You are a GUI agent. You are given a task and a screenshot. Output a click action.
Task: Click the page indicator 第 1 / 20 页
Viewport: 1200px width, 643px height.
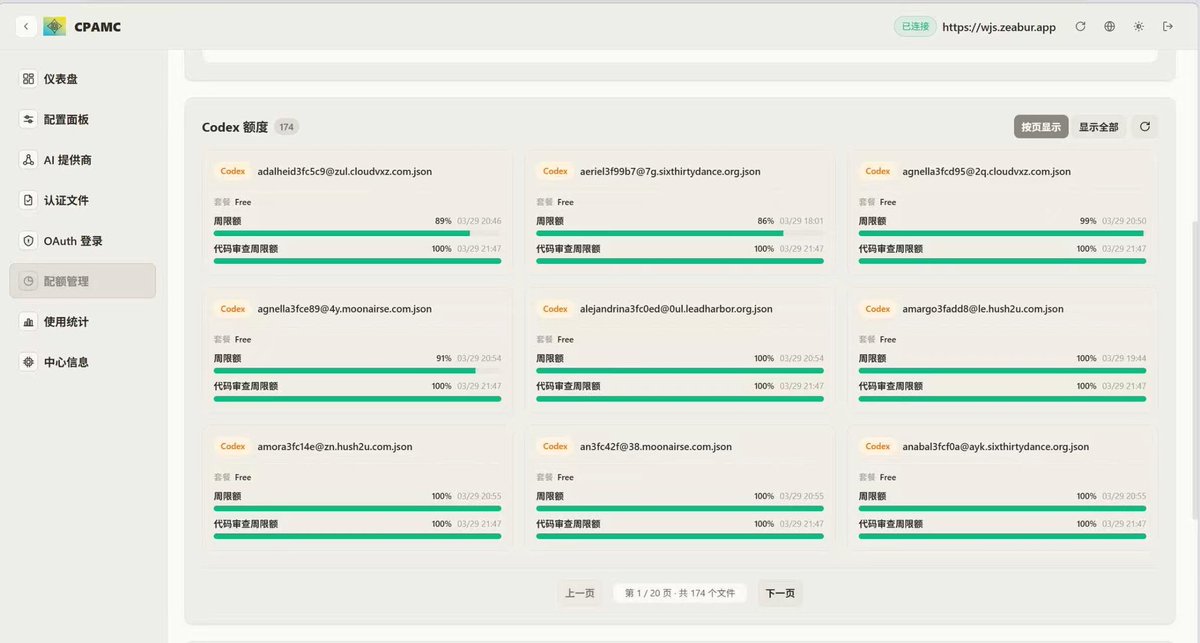coord(680,593)
